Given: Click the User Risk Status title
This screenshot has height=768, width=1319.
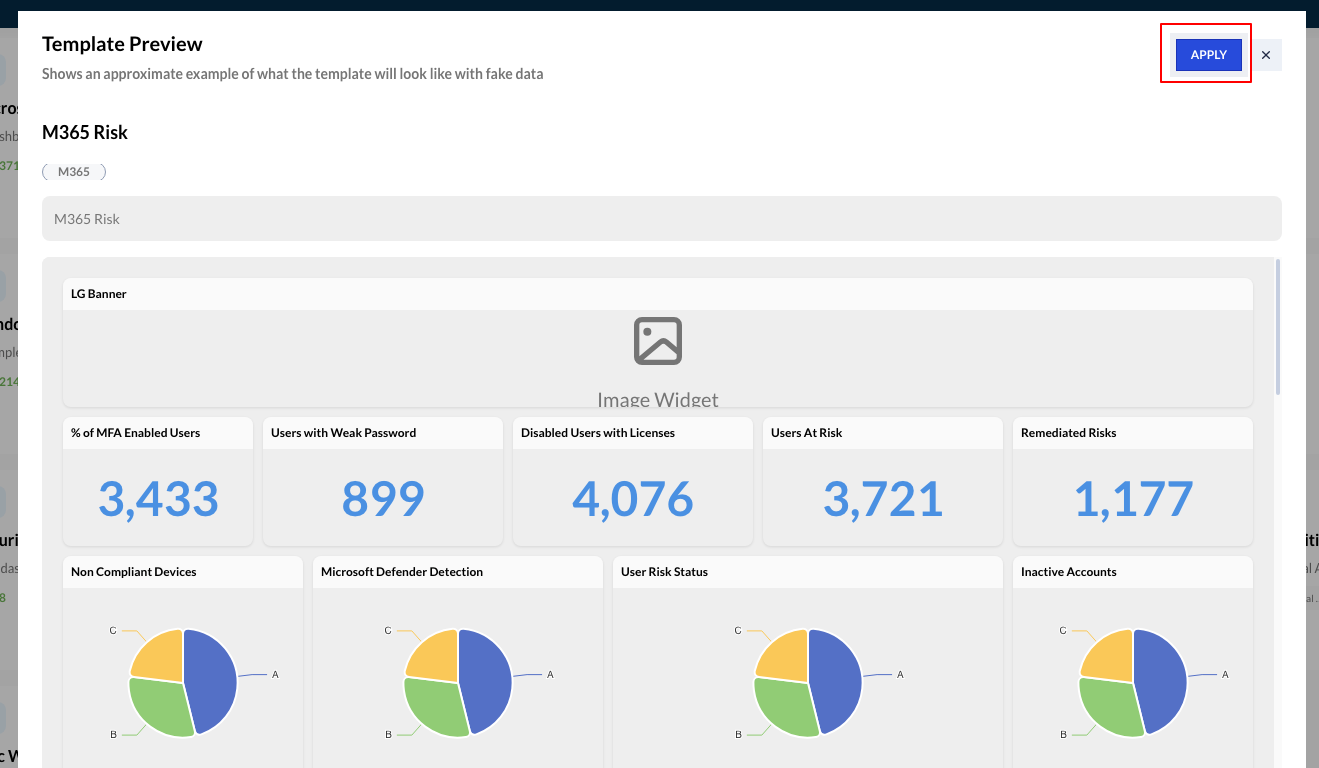Looking at the screenshot, I should [664, 572].
